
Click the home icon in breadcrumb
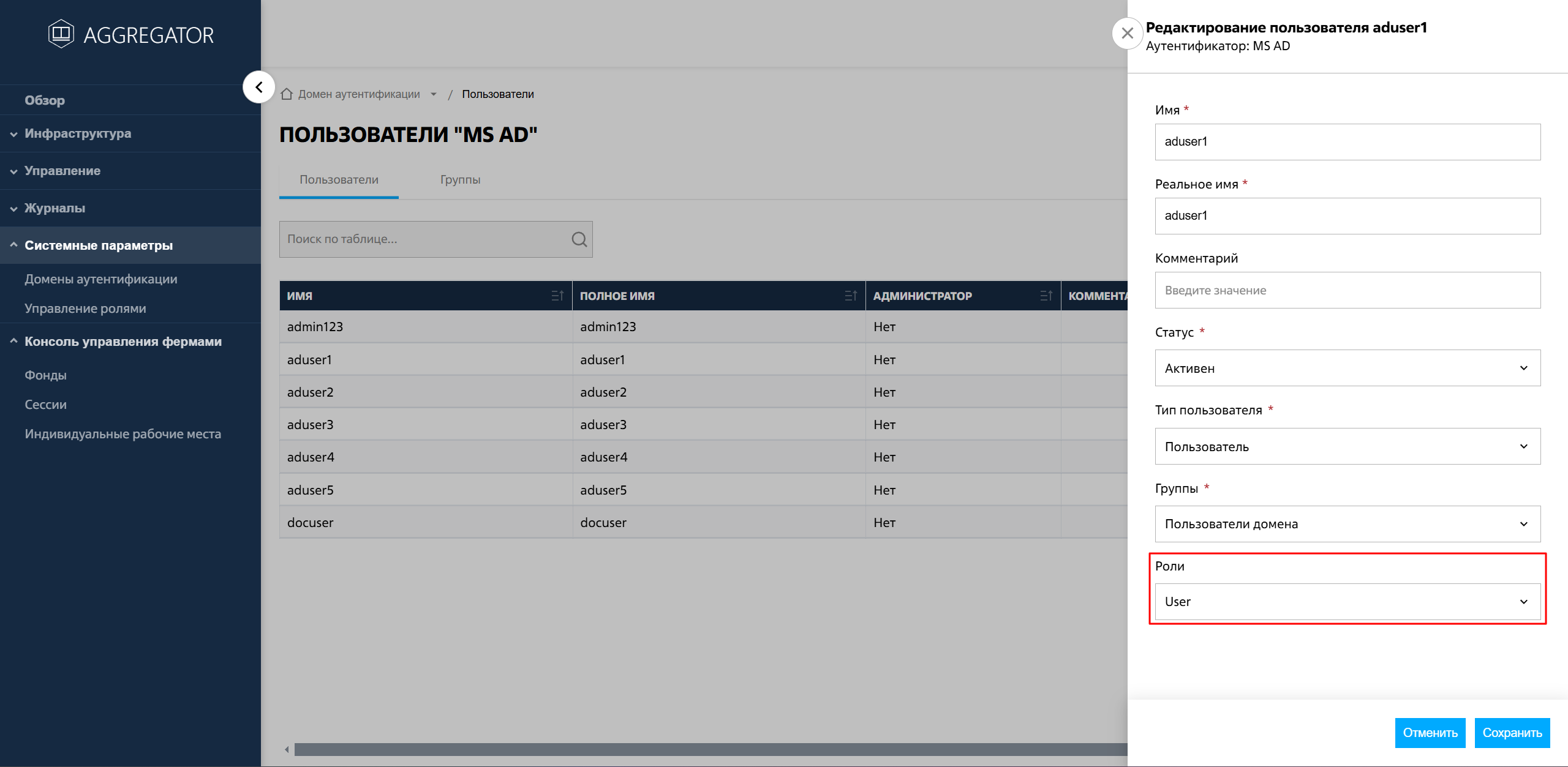pyautogui.click(x=287, y=94)
